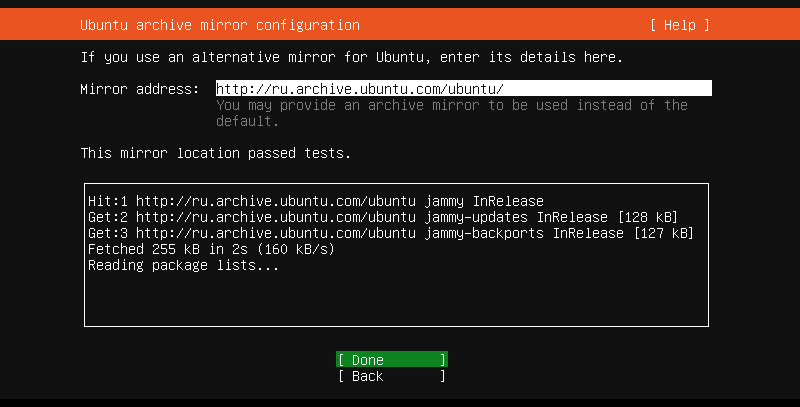
Task: Click the 'Mirror address:' label
Action: (140, 89)
